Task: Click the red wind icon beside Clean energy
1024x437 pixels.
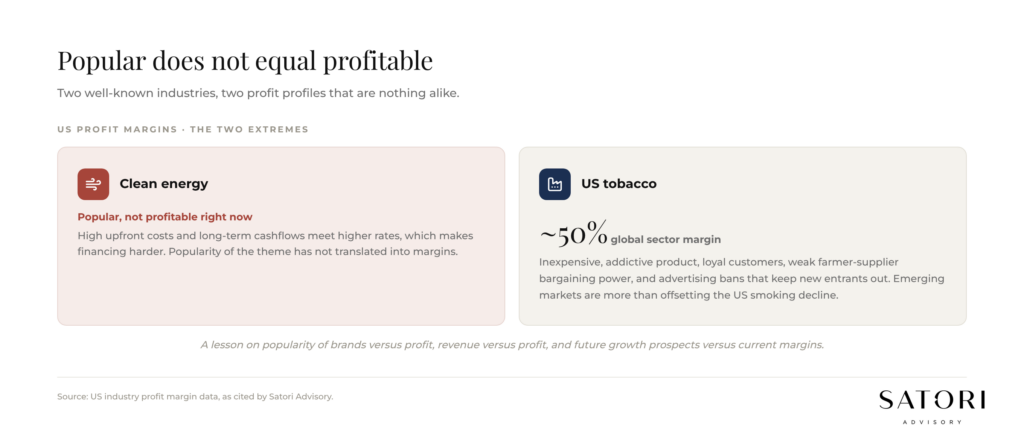Action: (x=93, y=184)
